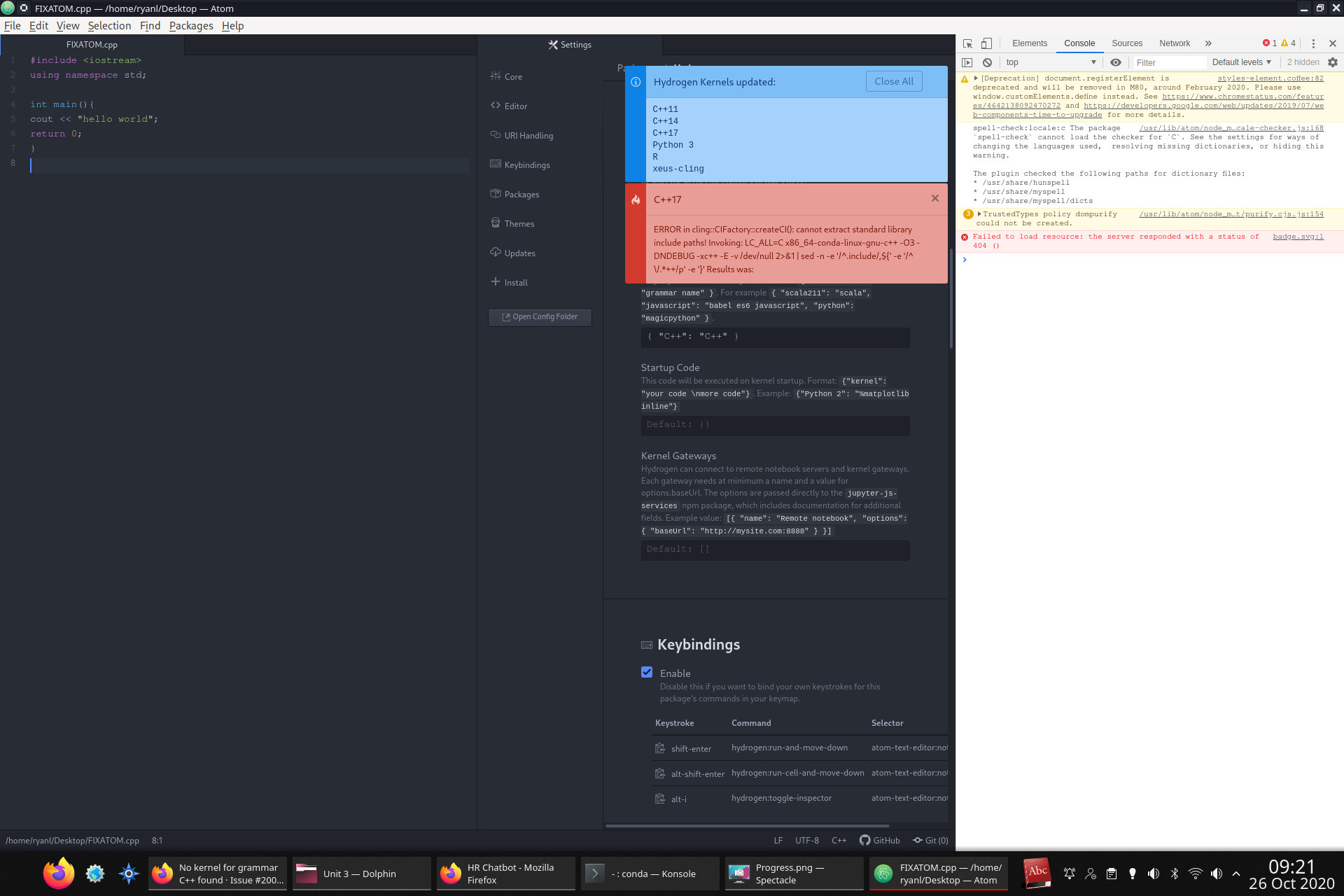Screen dimensions: 1344x896
Task: Clear the DevTools console
Action: coord(987,62)
